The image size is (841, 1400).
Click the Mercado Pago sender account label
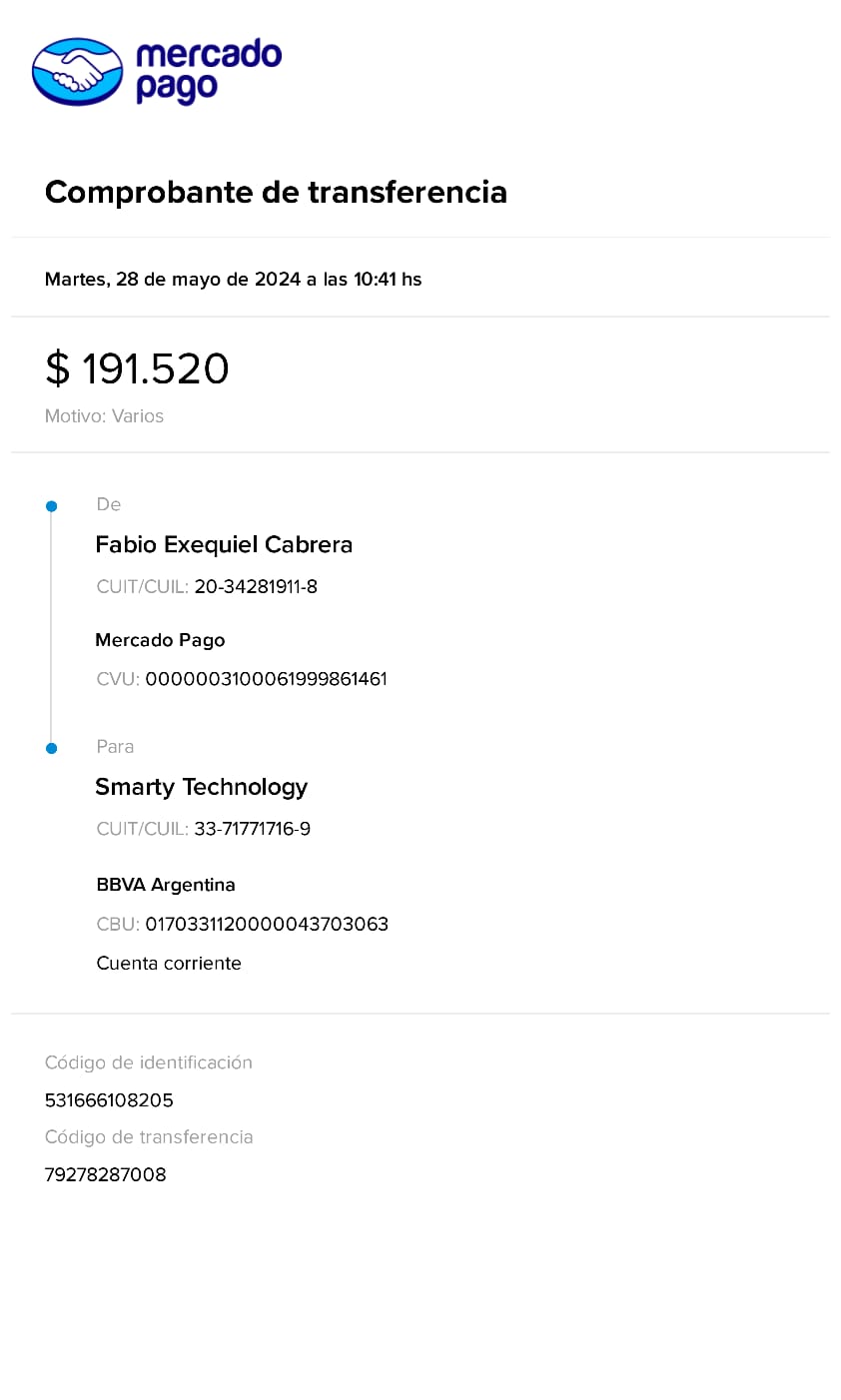click(x=160, y=640)
